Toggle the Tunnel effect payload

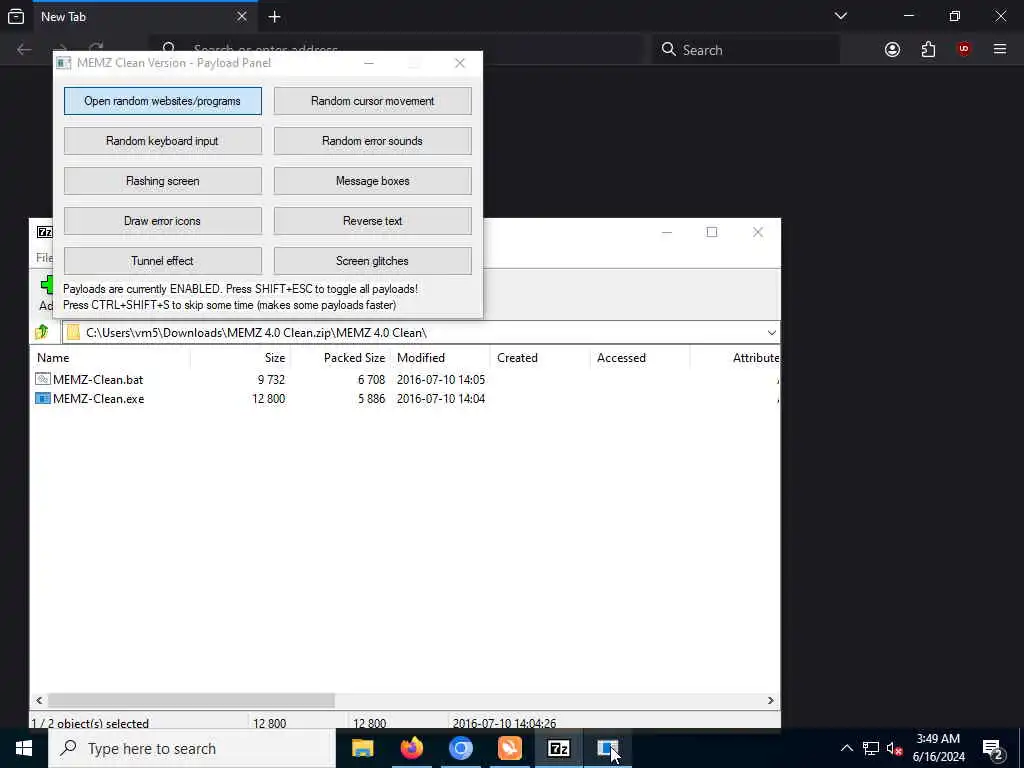pyautogui.click(x=163, y=261)
